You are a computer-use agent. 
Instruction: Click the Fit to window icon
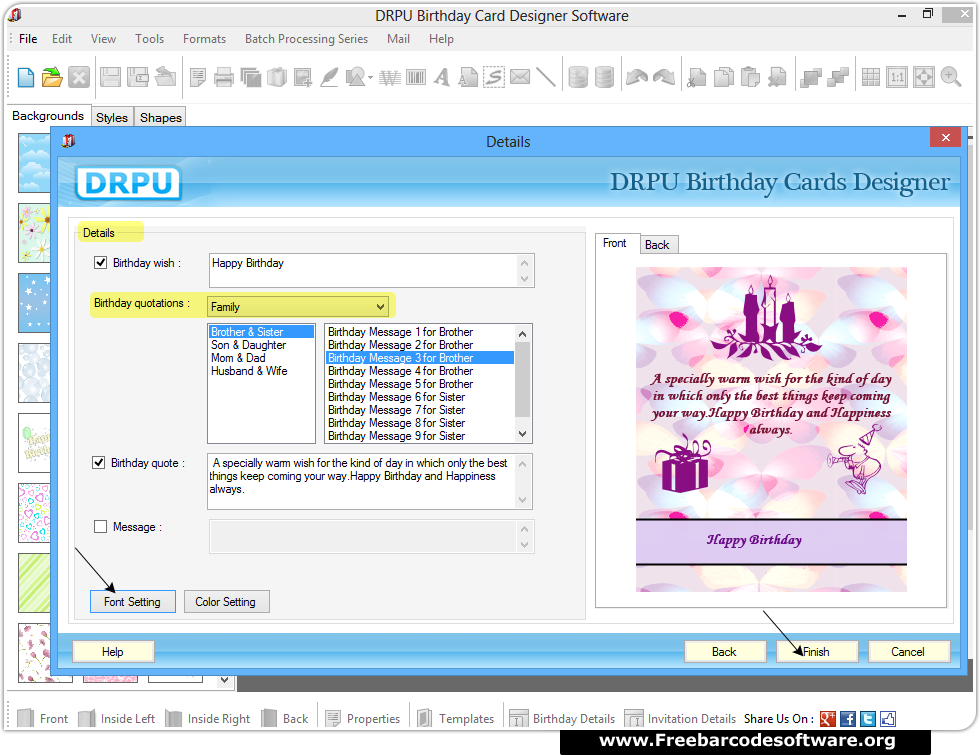(924, 78)
